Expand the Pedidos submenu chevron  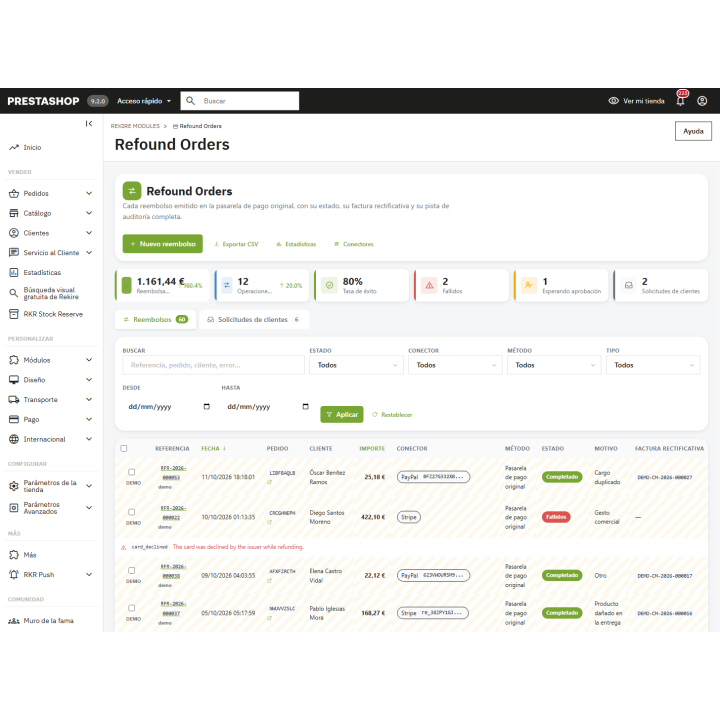point(89,193)
